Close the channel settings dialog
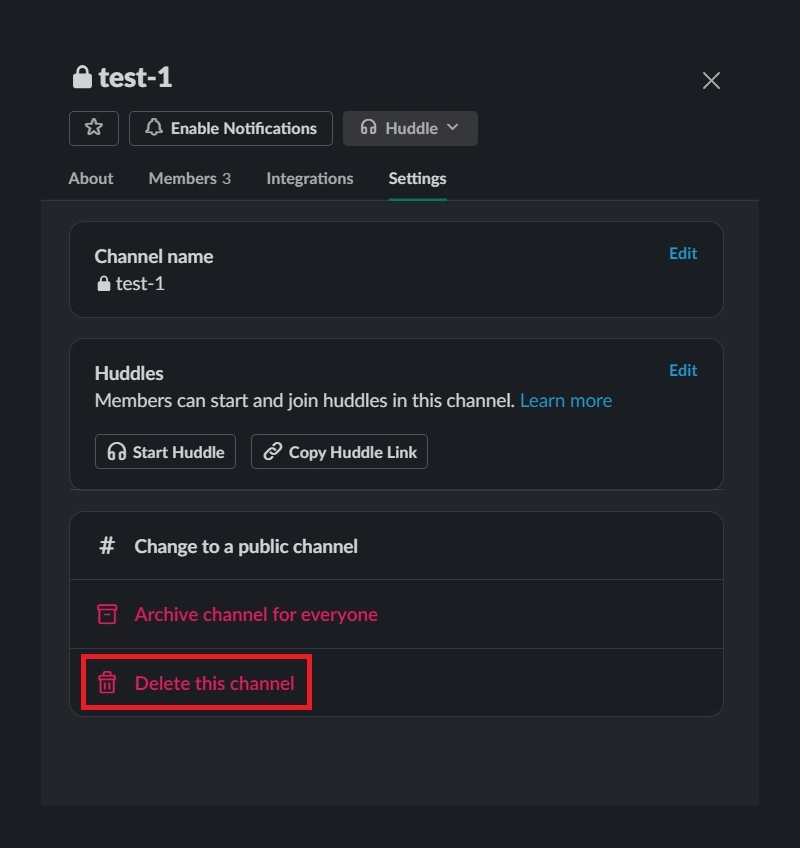 tap(711, 81)
